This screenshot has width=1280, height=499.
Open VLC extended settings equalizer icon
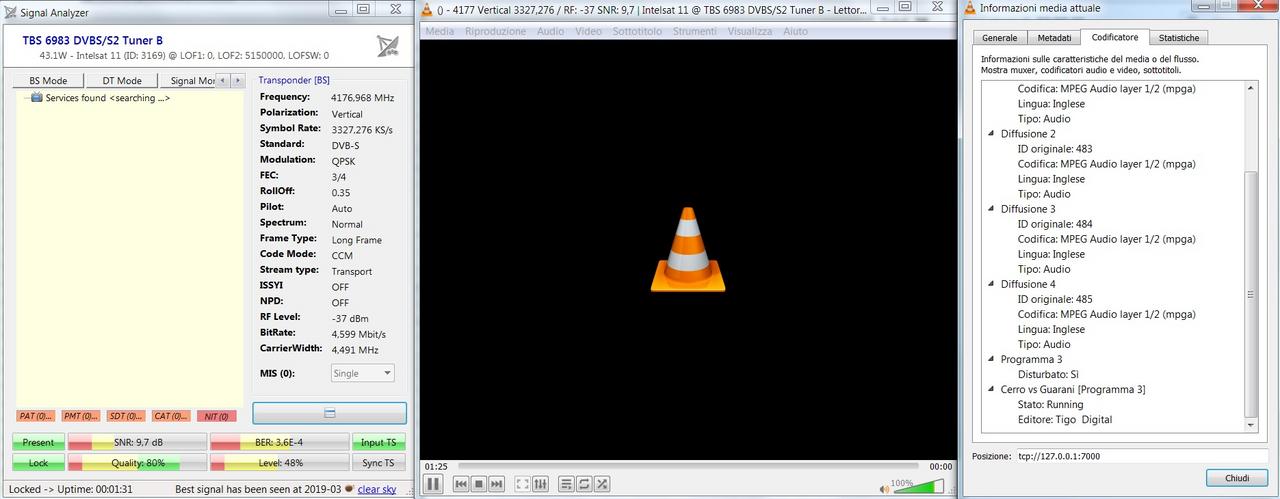coord(540,484)
